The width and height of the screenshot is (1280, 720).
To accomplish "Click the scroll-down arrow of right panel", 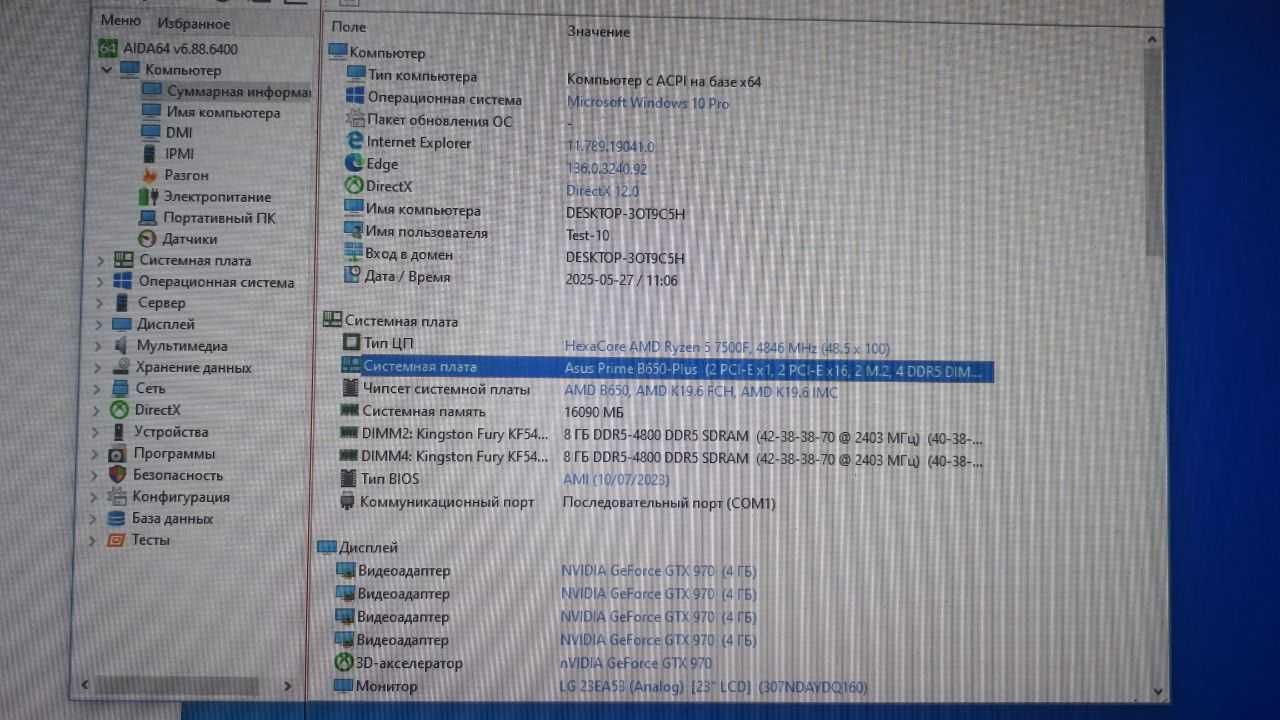I will [1157, 691].
